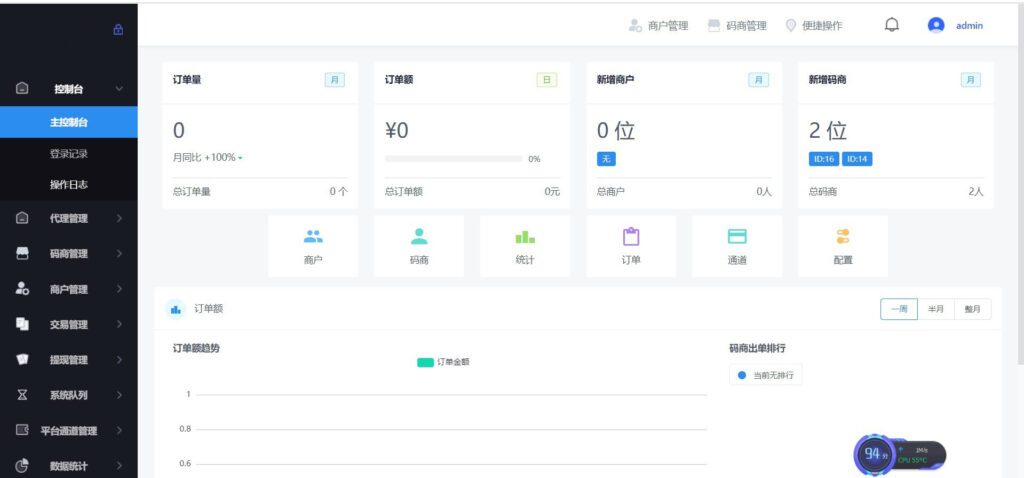
Task: Open the notification bell
Action: point(892,25)
